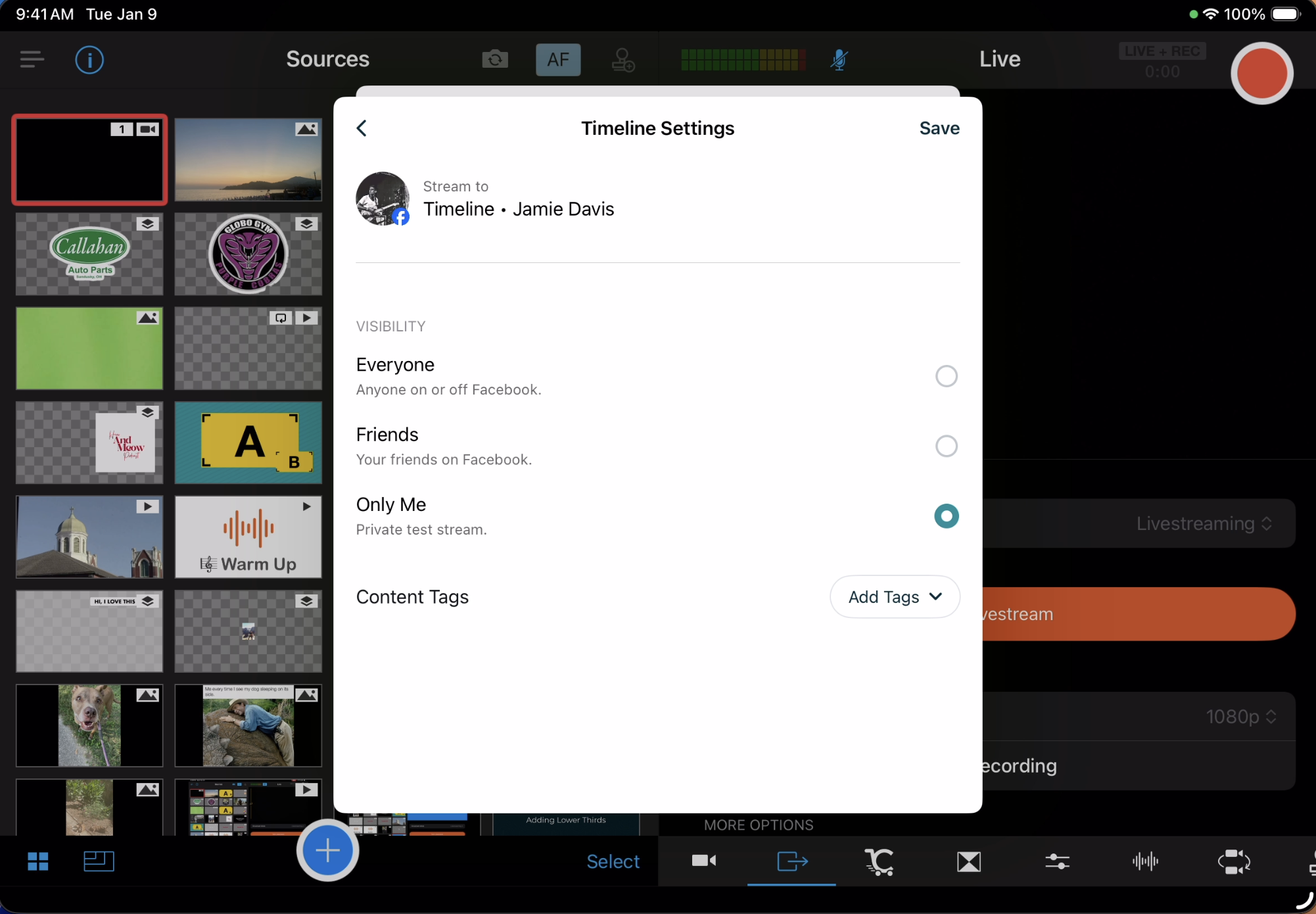Tap the hamburger menu icon

pyautogui.click(x=32, y=60)
